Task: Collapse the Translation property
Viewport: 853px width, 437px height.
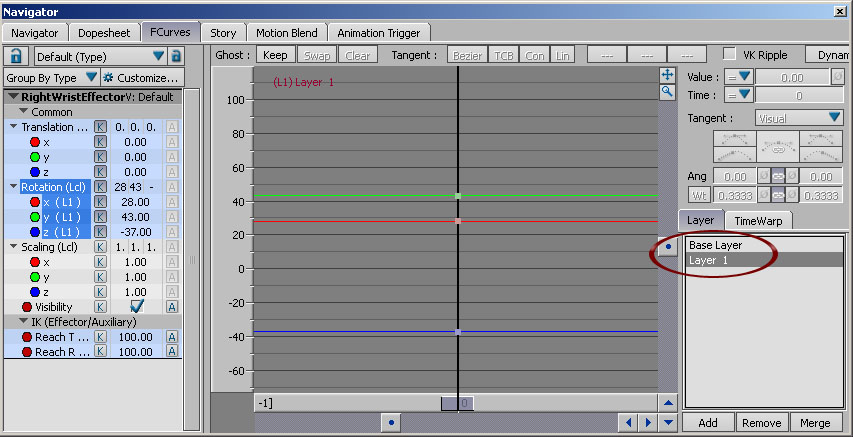Action: click(14, 127)
